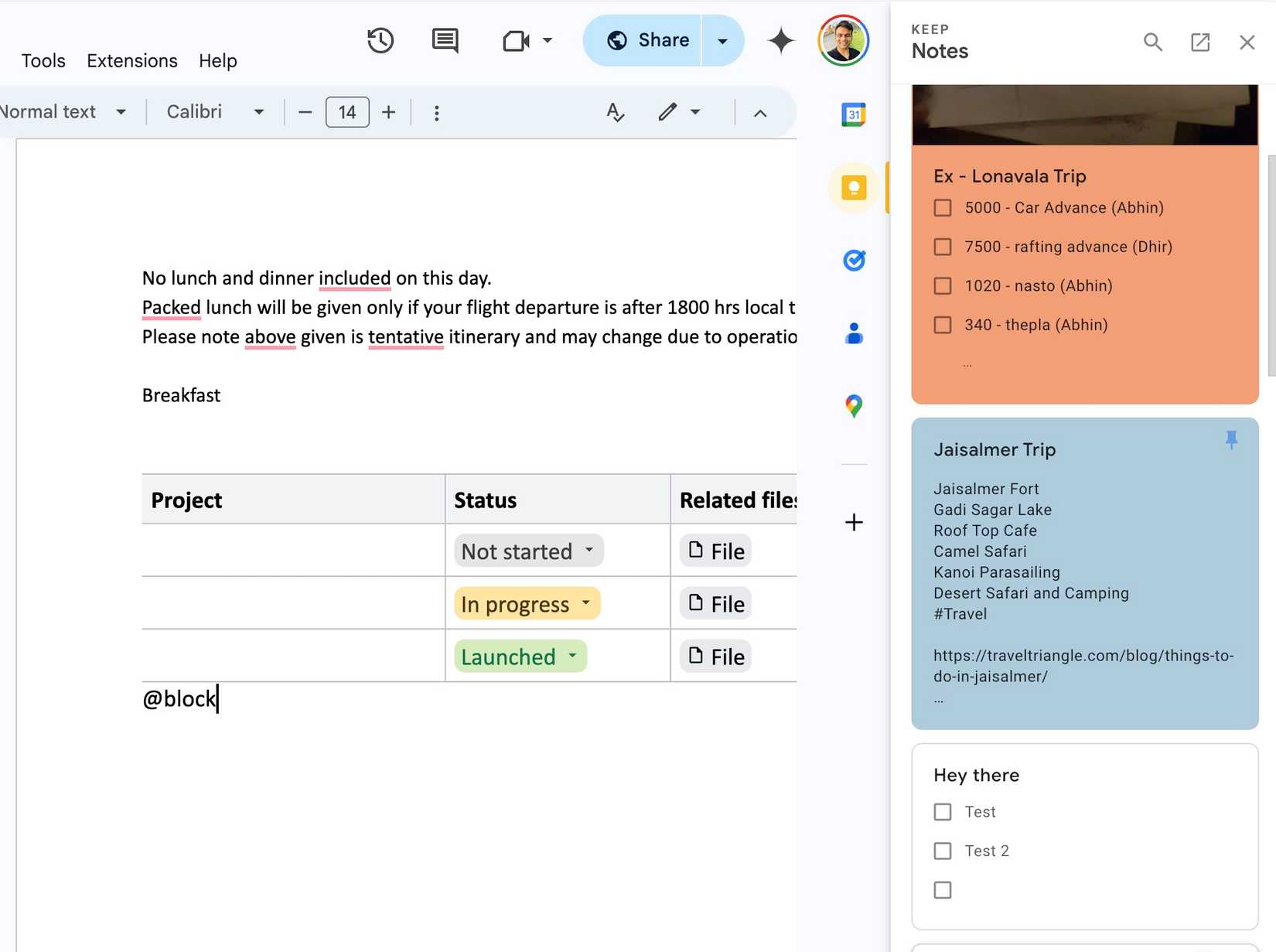This screenshot has width=1276, height=952.
Task: Check the '5000 - Car Advance (Abhin)' item
Action: click(x=943, y=208)
